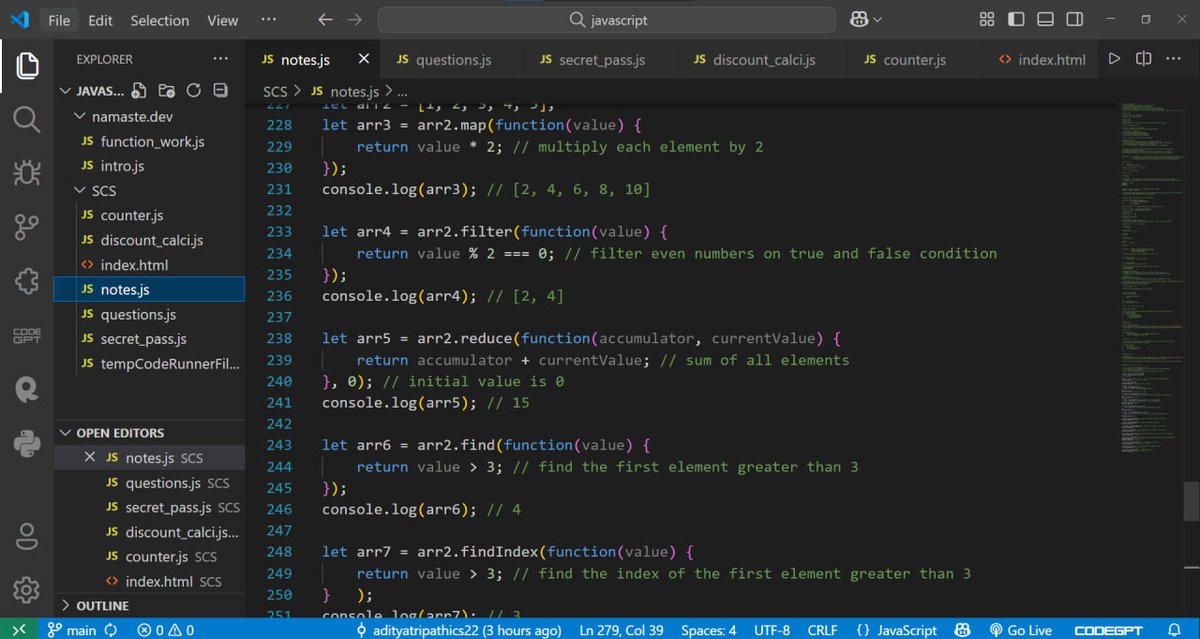This screenshot has height=639, width=1200.
Task: Create a new folder in Explorer
Action: pyautogui.click(x=166, y=90)
